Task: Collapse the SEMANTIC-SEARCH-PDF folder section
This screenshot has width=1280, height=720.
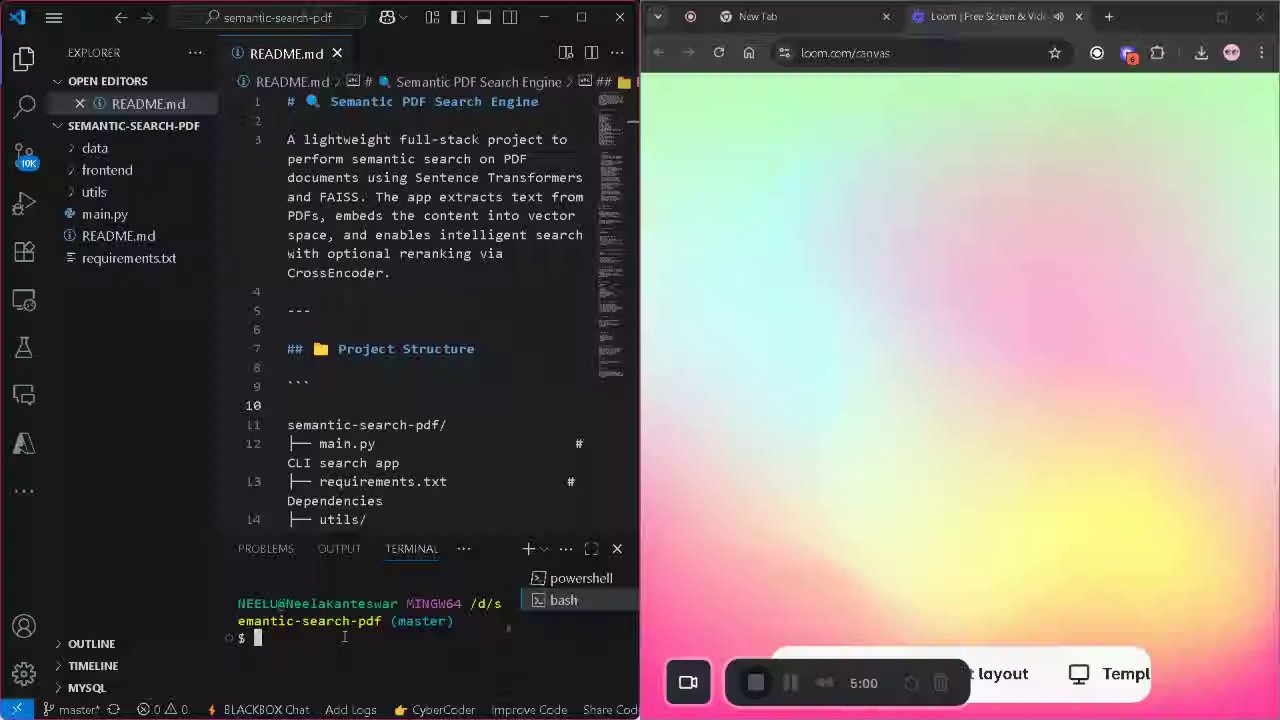Action: [x=133, y=126]
